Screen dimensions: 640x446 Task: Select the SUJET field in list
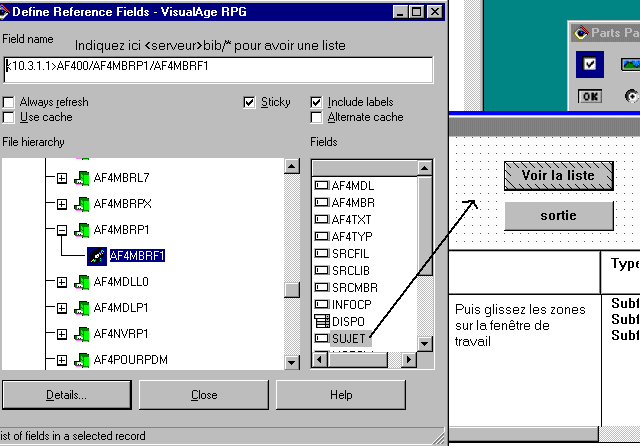(x=350, y=339)
